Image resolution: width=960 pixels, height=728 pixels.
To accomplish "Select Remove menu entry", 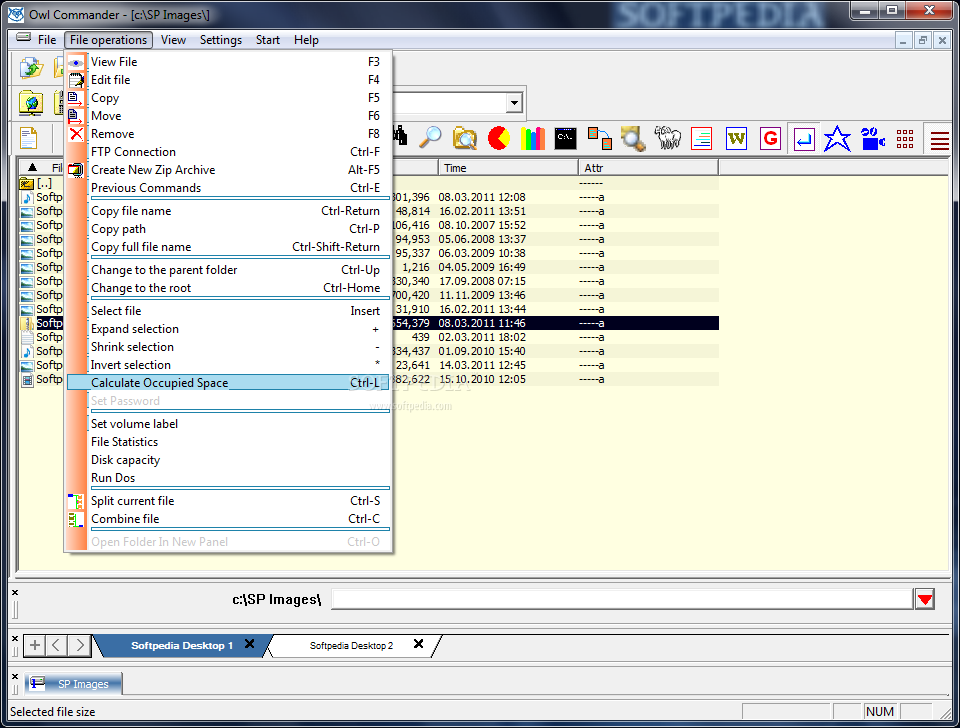I will click(x=228, y=133).
